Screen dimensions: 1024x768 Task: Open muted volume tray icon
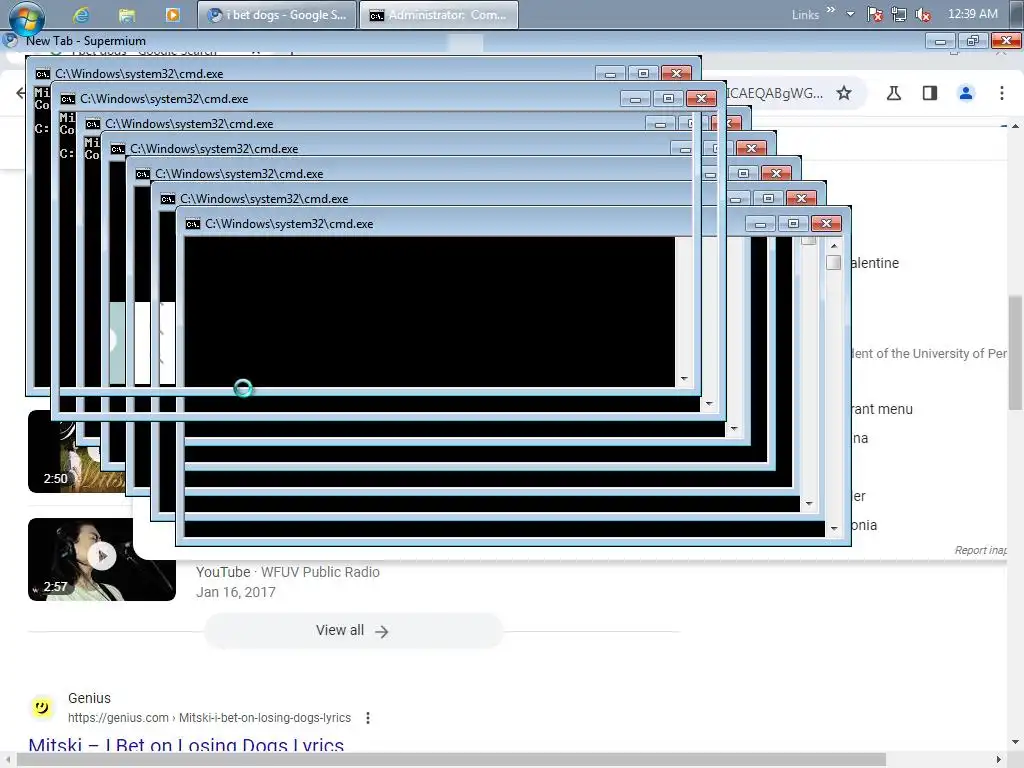click(x=923, y=14)
